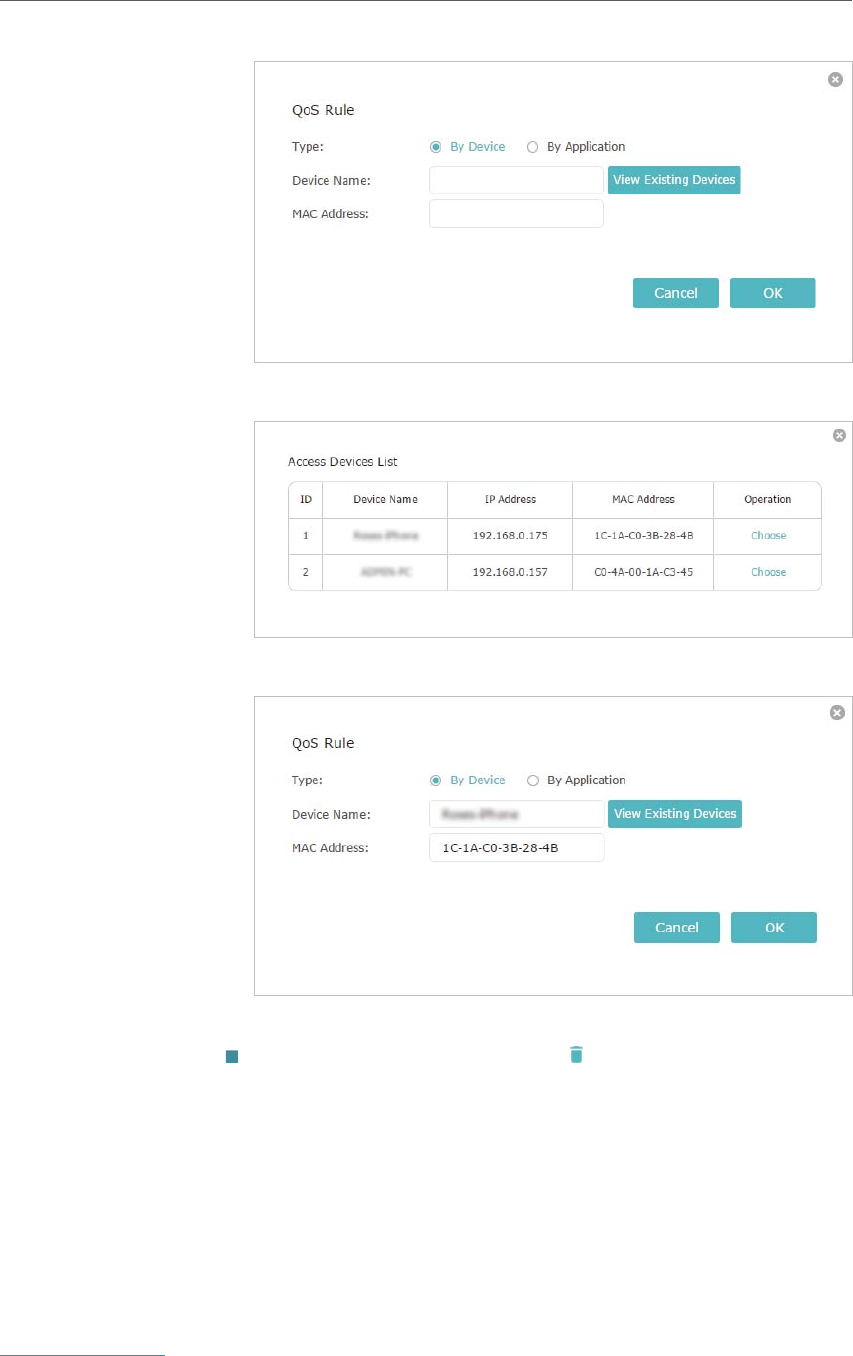Confirm OK in the filled QoS Rule dialog
The width and height of the screenshot is (853, 1356).
coord(774,927)
